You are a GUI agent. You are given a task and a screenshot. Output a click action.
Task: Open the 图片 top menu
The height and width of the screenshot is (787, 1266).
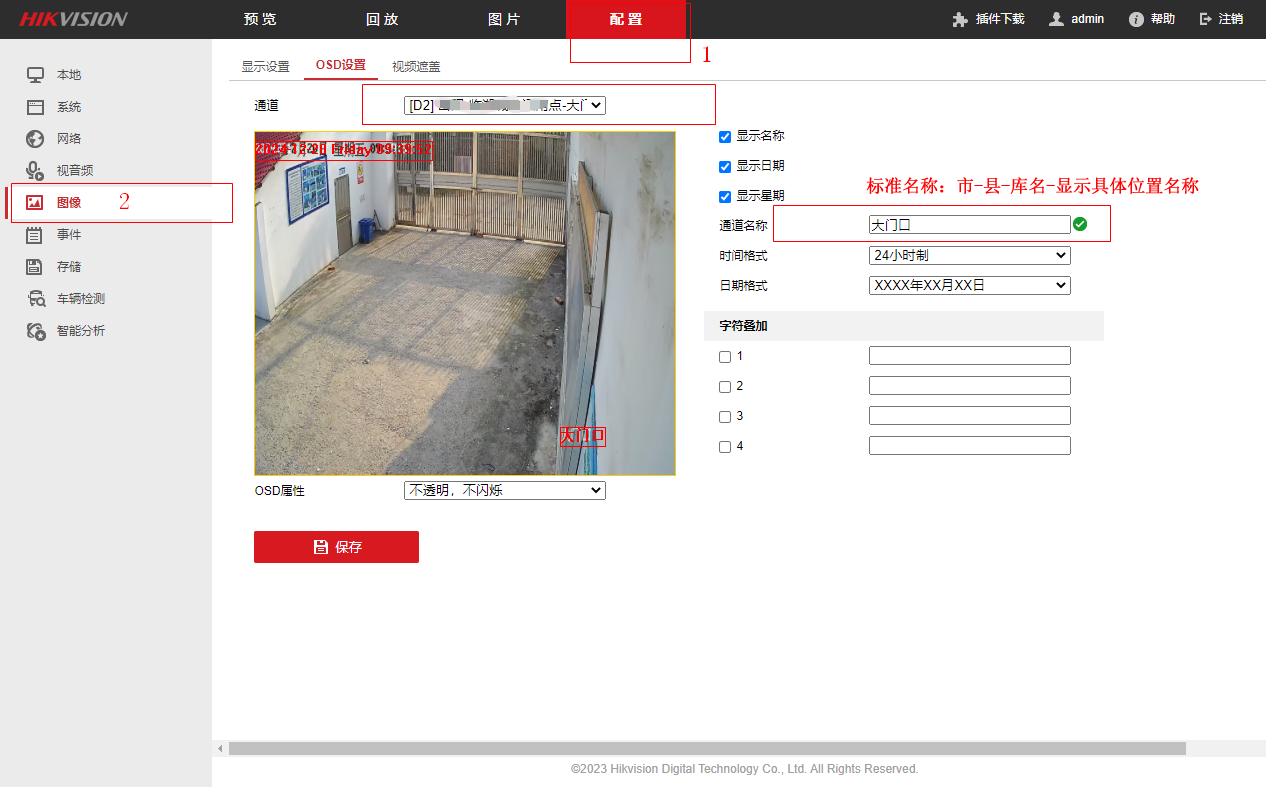pos(504,19)
